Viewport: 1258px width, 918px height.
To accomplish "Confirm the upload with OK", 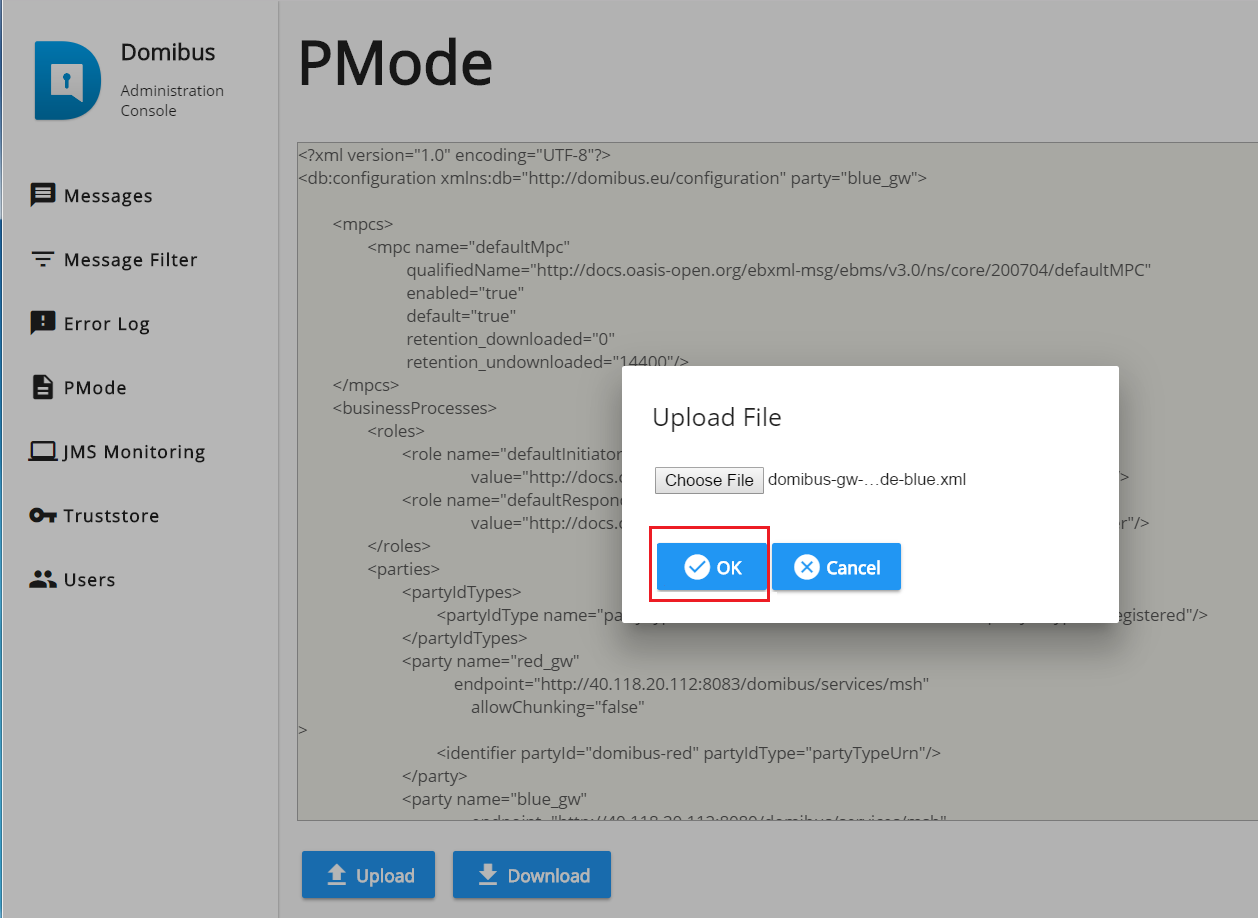I will coord(712,567).
